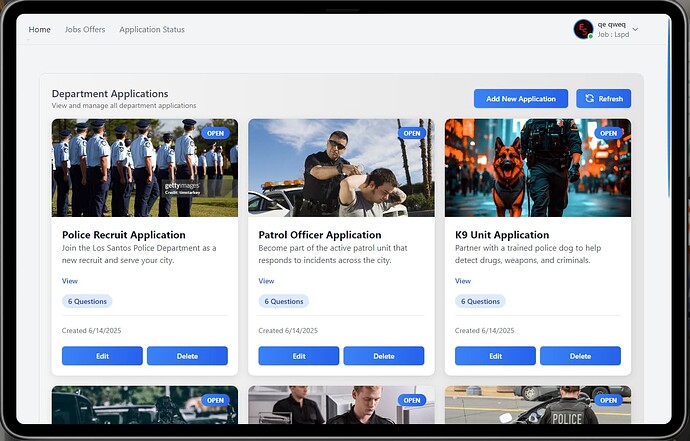Viewport: 690px width, 441px height.
Task: Open the Home tab
Action: 39,29
